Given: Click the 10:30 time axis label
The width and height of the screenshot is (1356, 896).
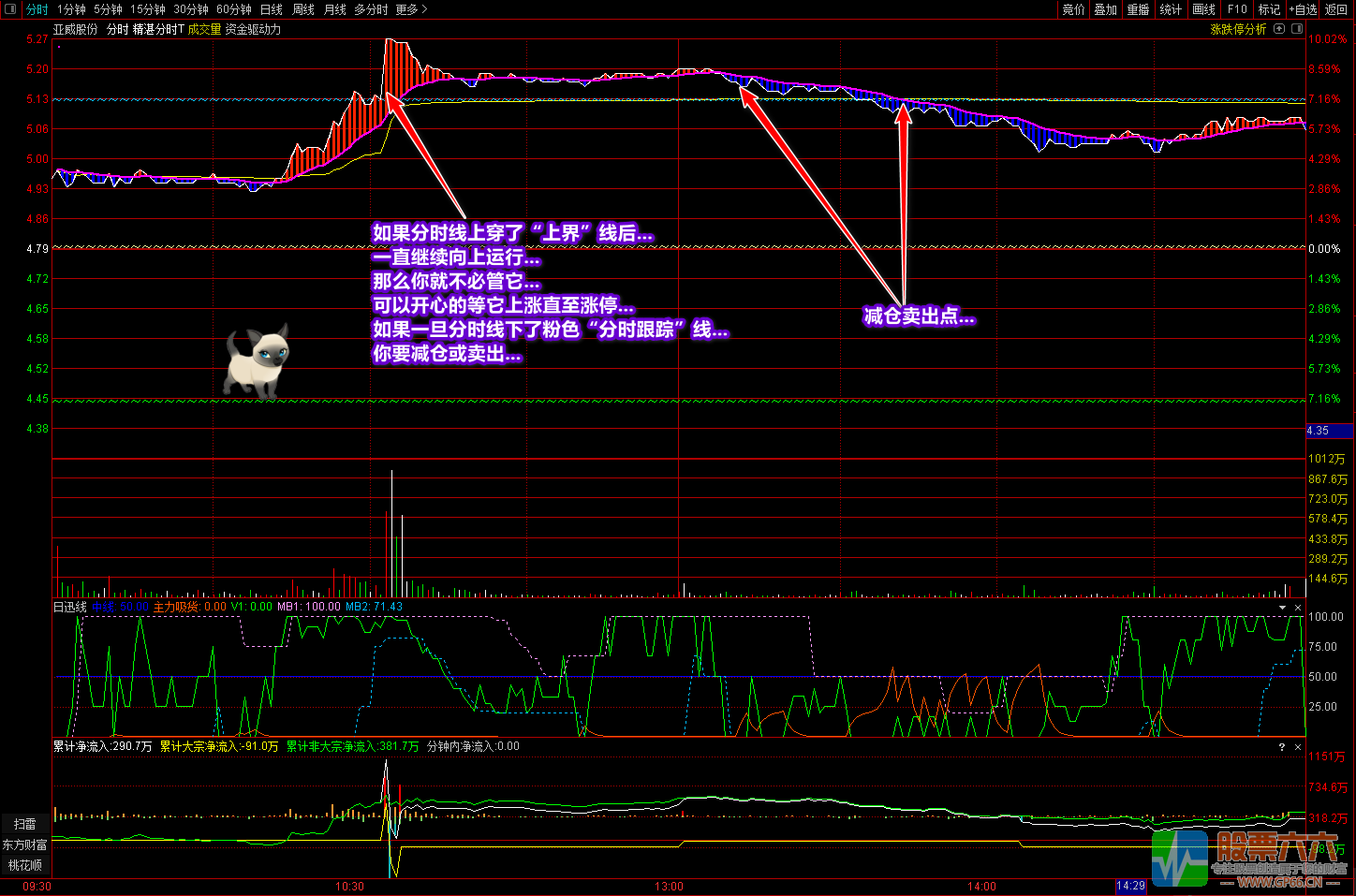Looking at the screenshot, I should tap(349, 886).
